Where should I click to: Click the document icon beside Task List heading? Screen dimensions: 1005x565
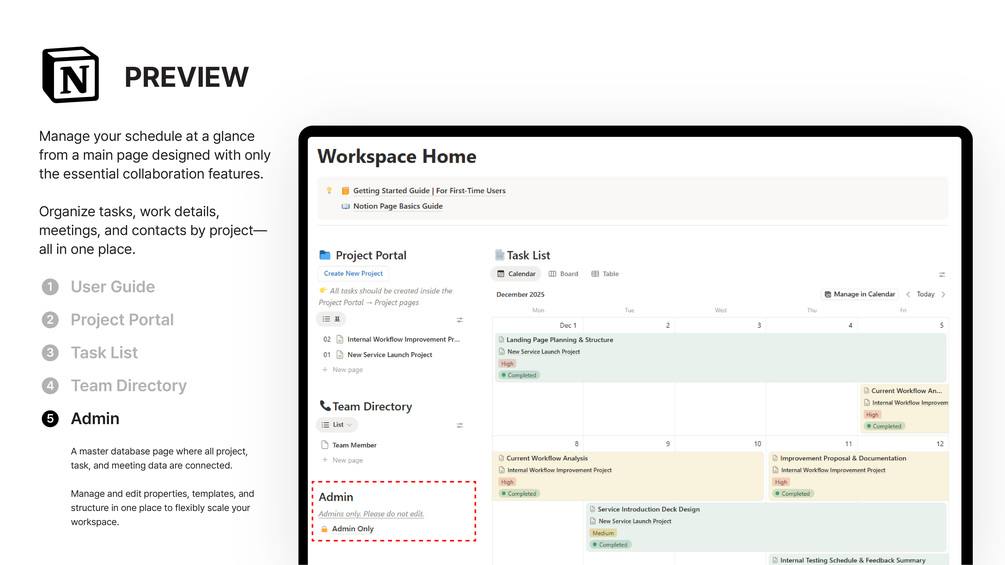499,255
